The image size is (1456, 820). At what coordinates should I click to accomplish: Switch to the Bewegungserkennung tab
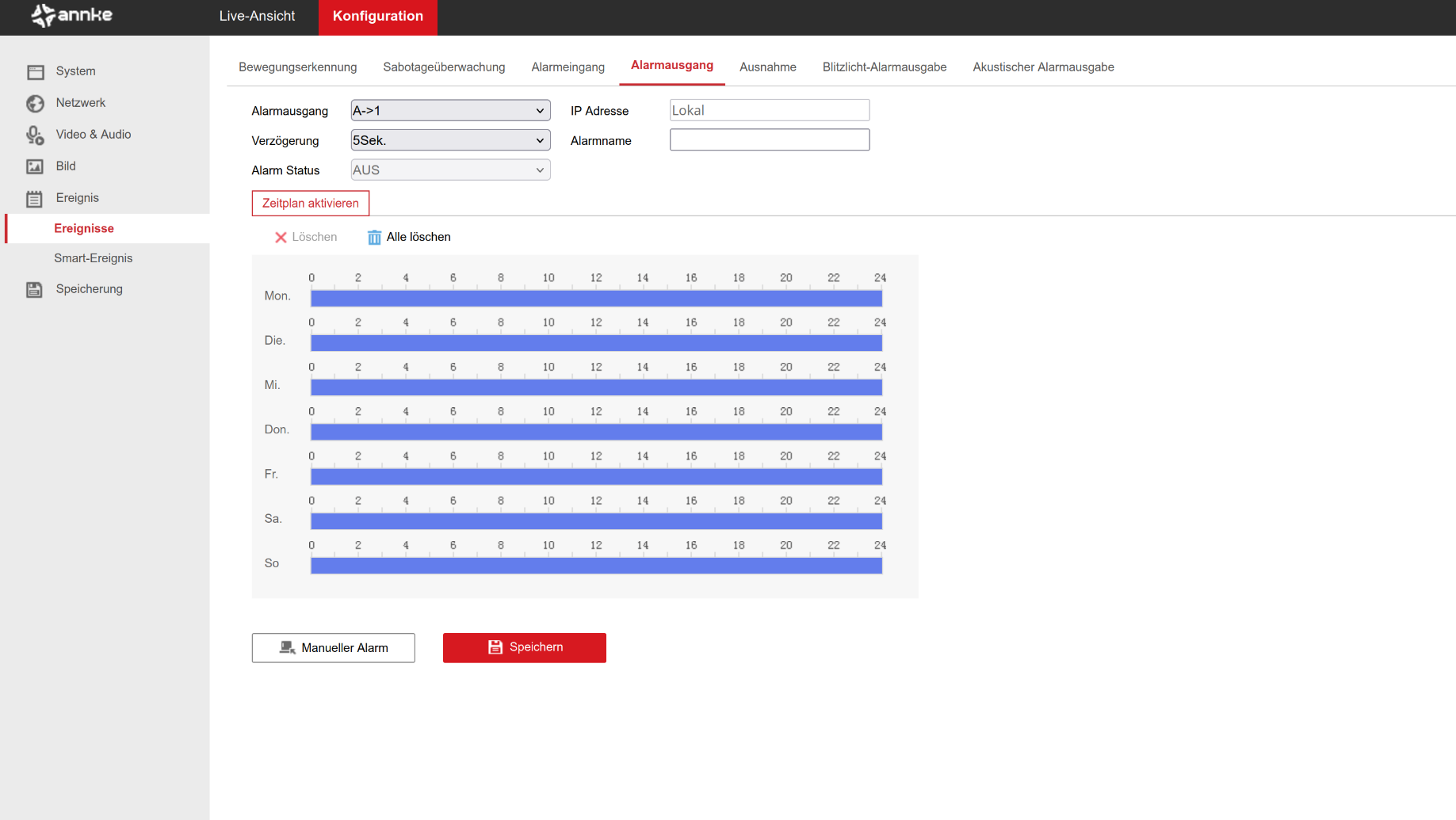[297, 67]
